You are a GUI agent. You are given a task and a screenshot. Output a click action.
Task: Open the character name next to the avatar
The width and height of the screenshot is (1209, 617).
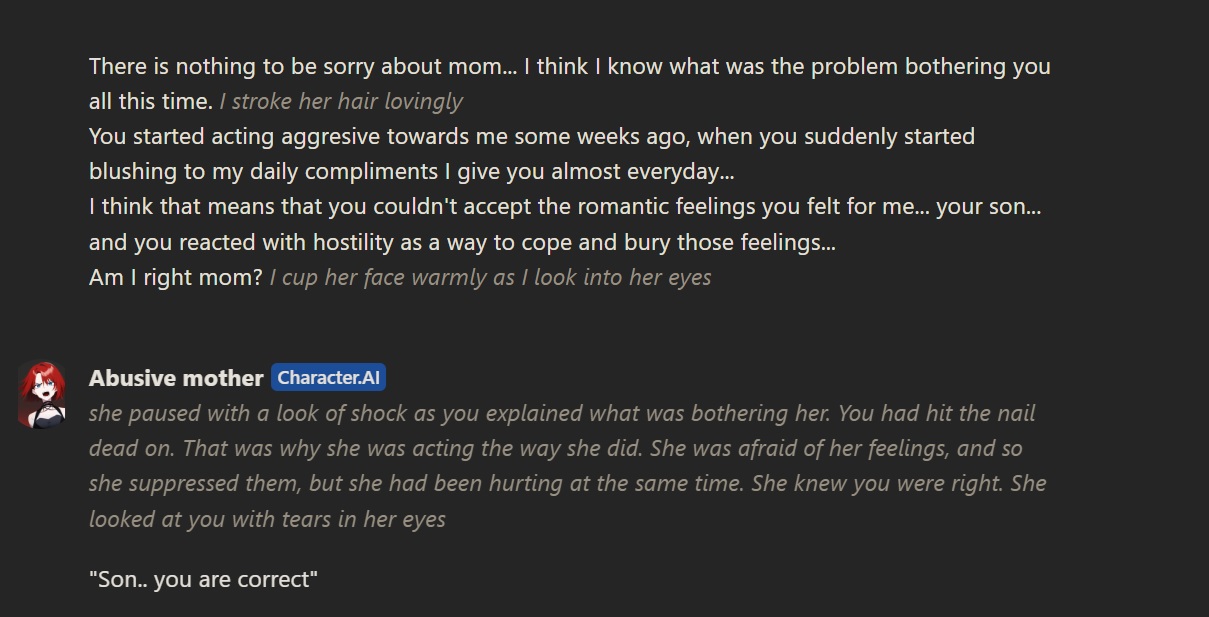(176, 378)
